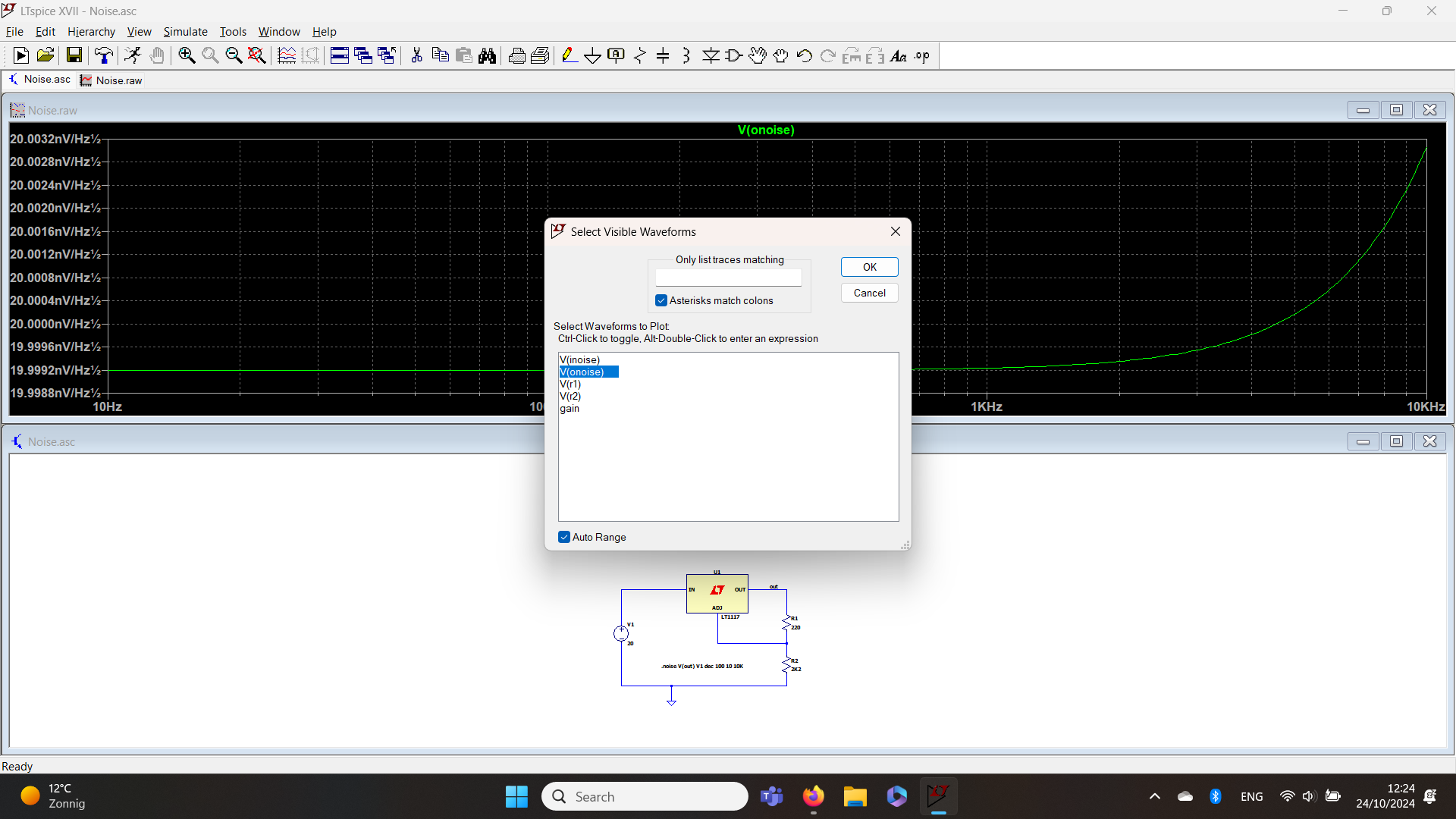This screenshot has width=1456, height=819.
Task: Click Cancel in the waveform dialog
Action: point(869,293)
